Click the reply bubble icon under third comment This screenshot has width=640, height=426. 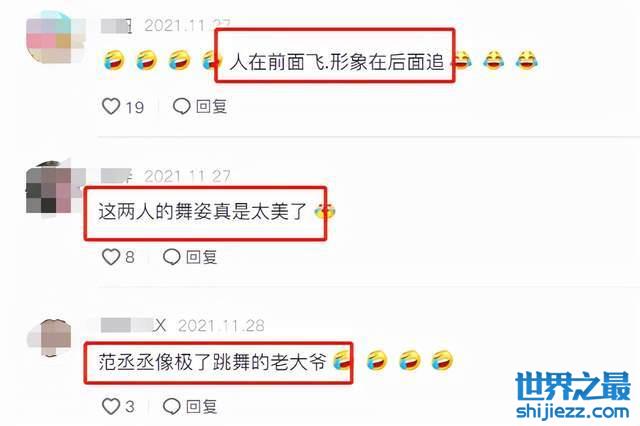point(171,406)
